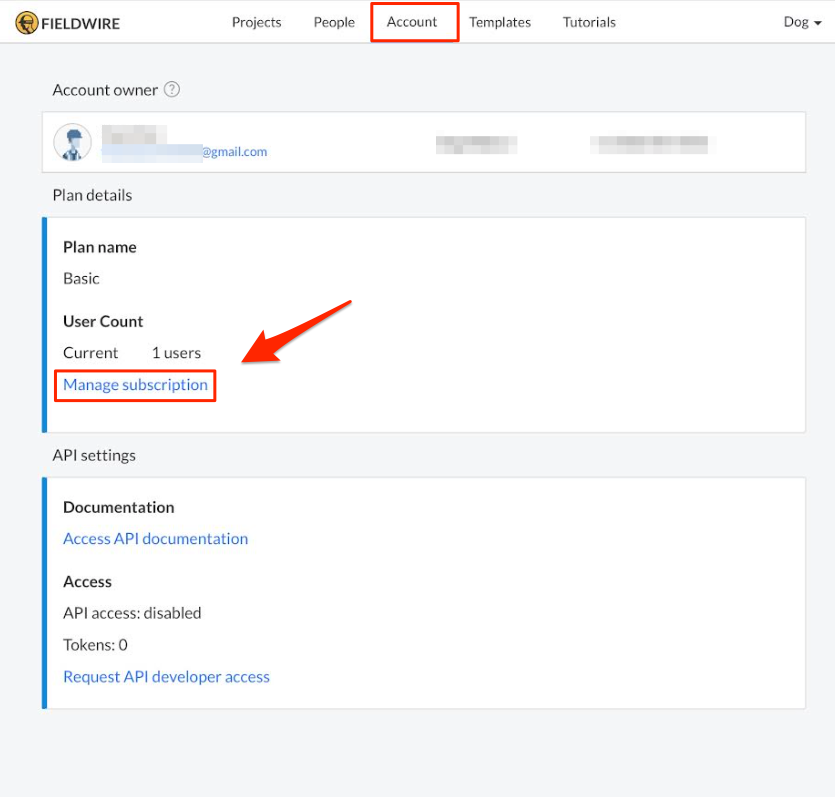Click the Manage subscription link
835x797 pixels.
135,385
